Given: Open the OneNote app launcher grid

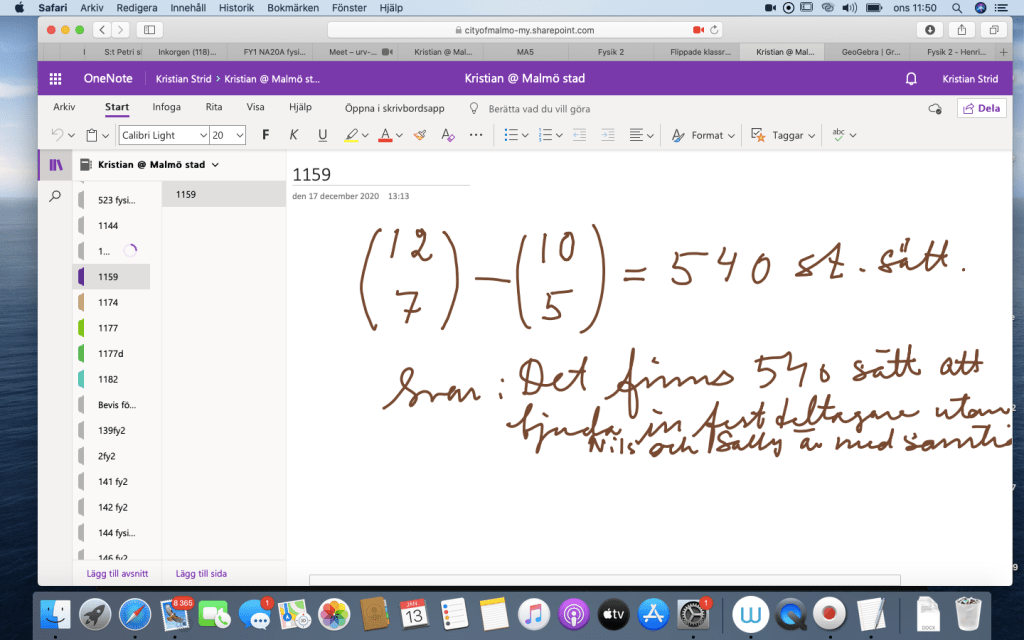Looking at the screenshot, I should coord(56,79).
